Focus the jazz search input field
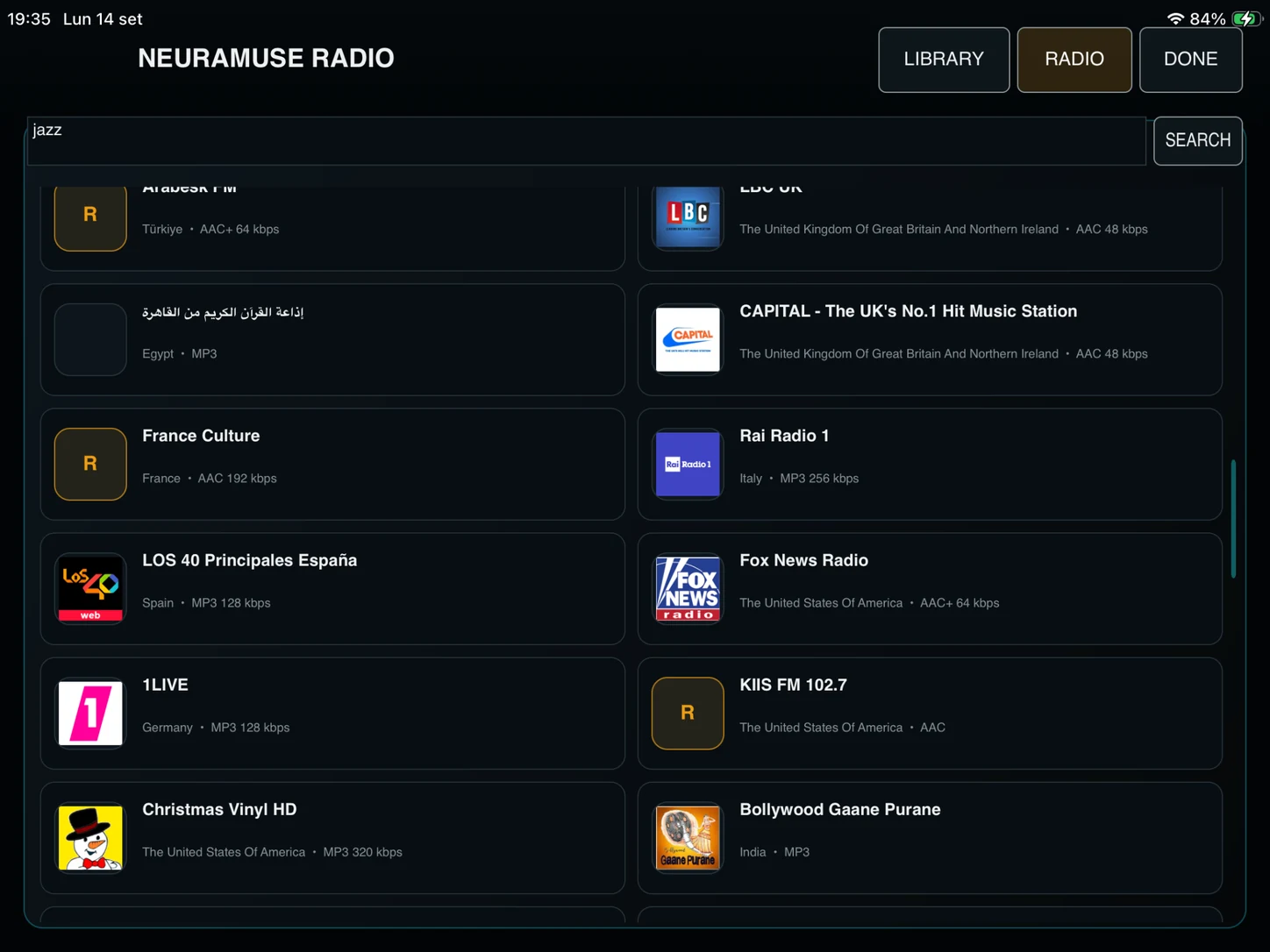The width and height of the screenshot is (1270, 952). 587,140
